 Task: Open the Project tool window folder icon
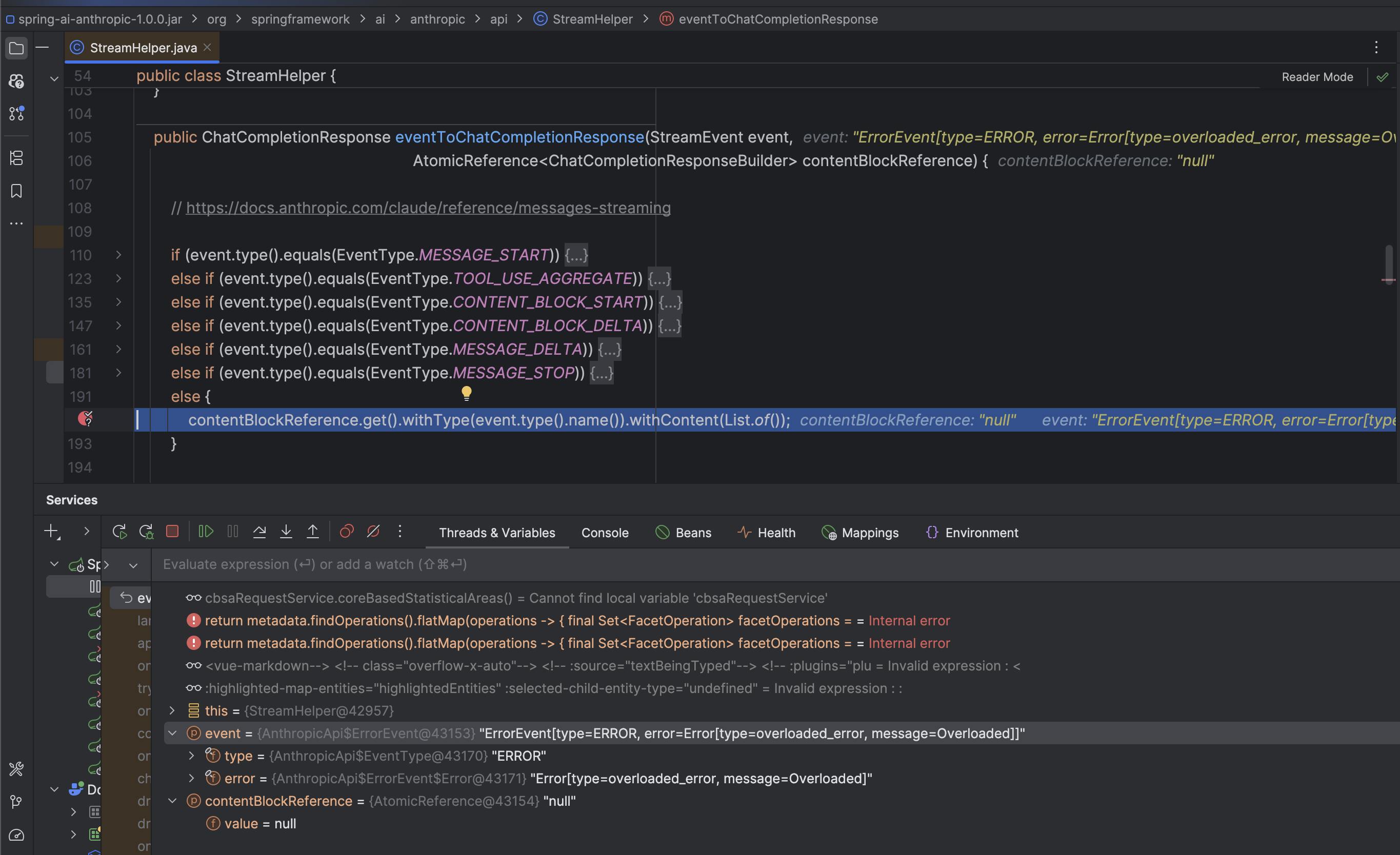point(16,48)
